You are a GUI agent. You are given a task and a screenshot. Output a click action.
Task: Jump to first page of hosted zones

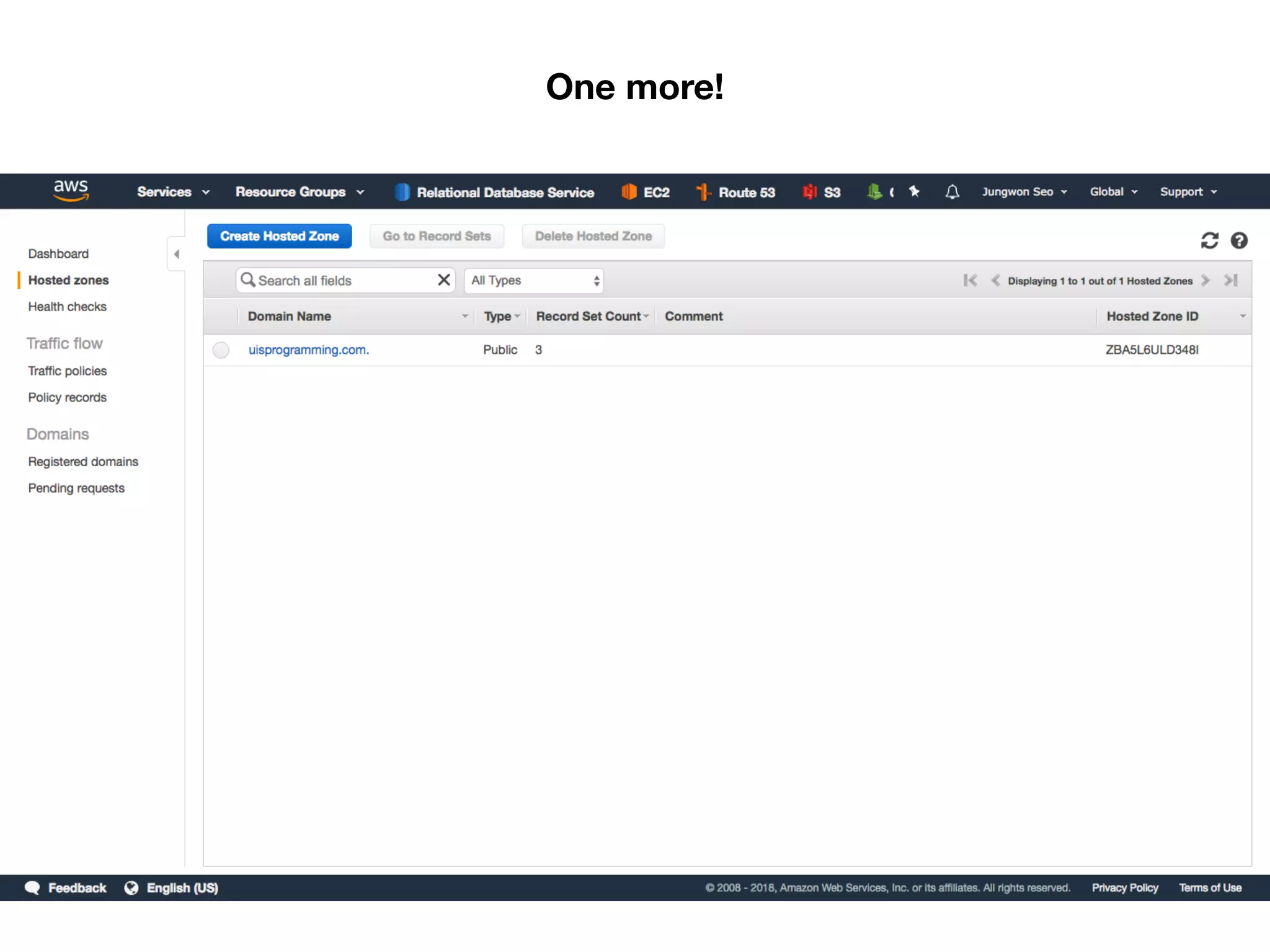click(x=970, y=281)
